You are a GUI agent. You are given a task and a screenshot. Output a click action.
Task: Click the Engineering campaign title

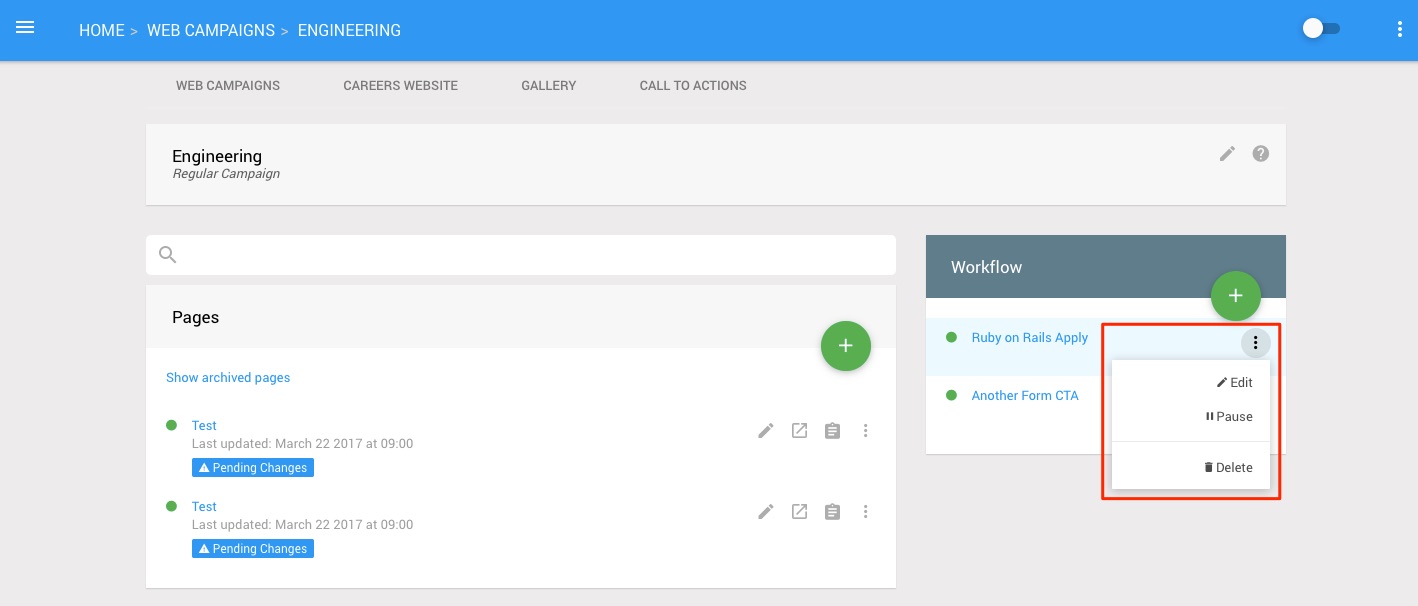(217, 156)
